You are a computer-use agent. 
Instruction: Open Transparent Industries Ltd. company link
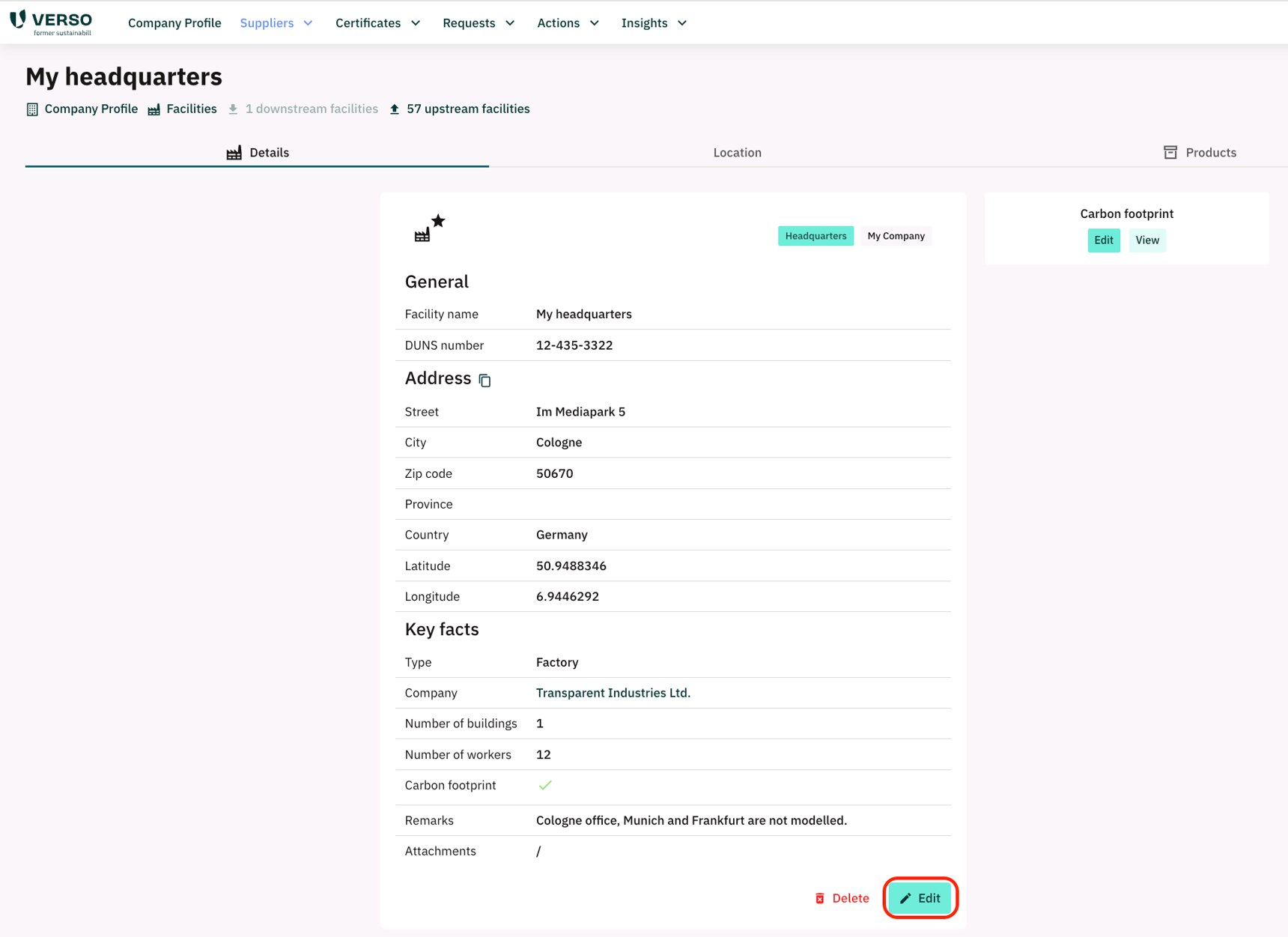(613, 693)
